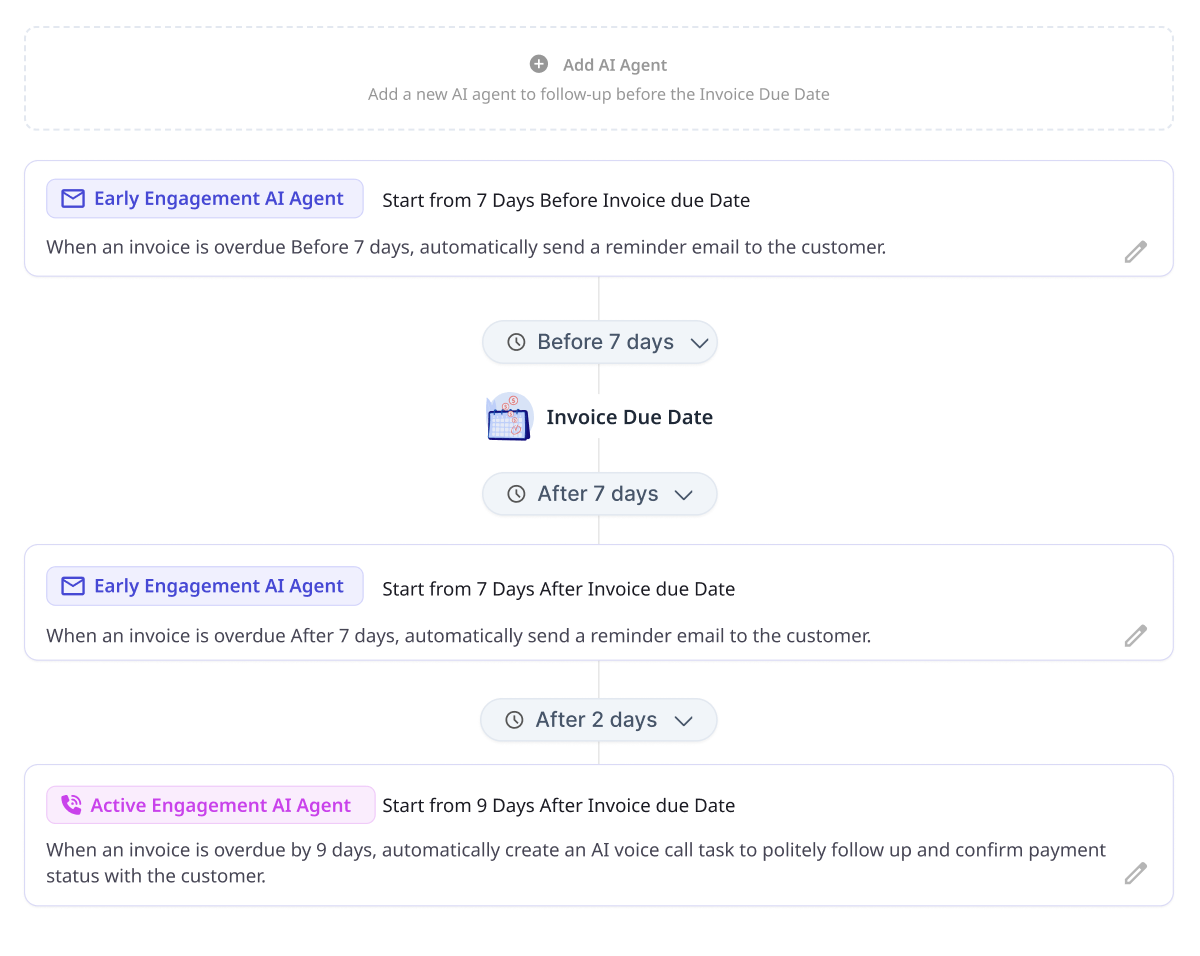The height and width of the screenshot is (956, 1200).
Task: Click 'Start from 9 Days After Invoice due Date'
Action: pyautogui.click(x=559, y=806)
